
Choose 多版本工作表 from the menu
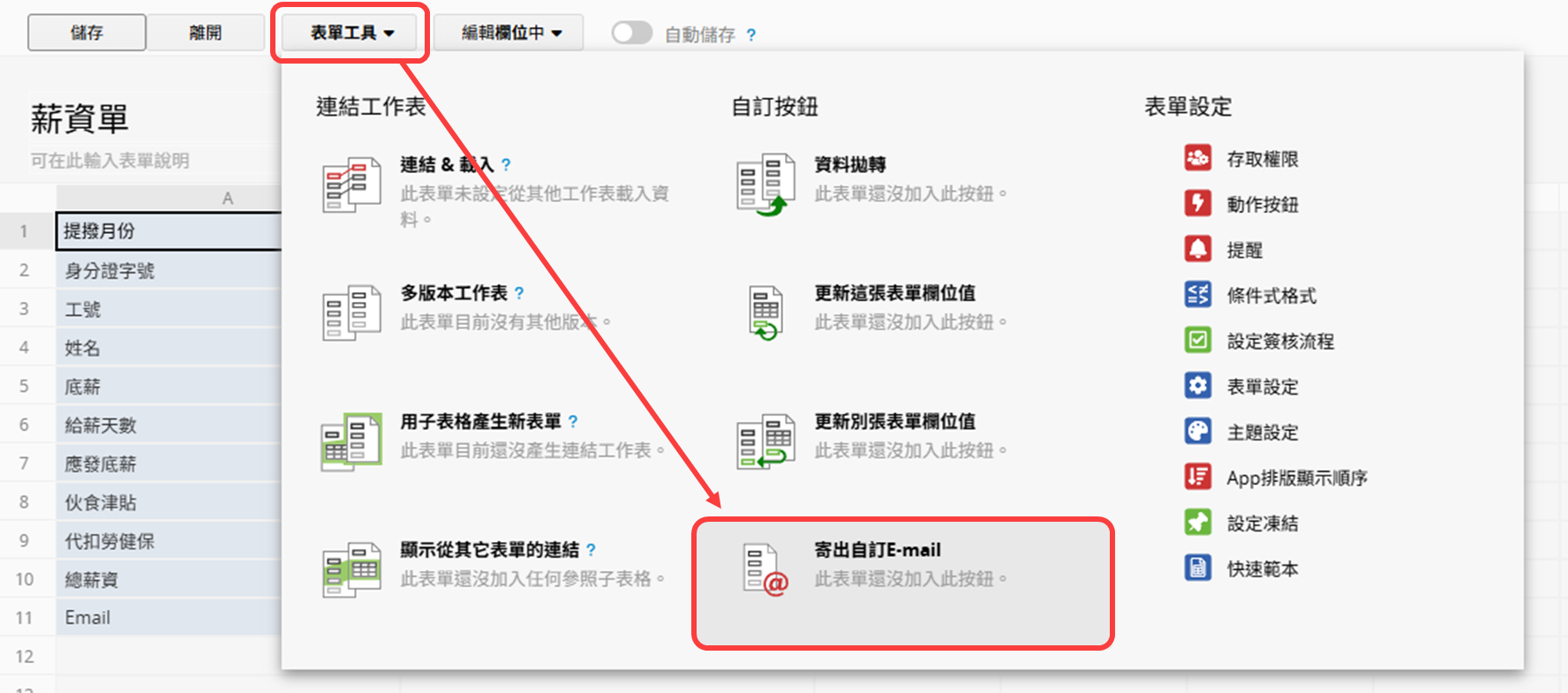click(454, 294)
